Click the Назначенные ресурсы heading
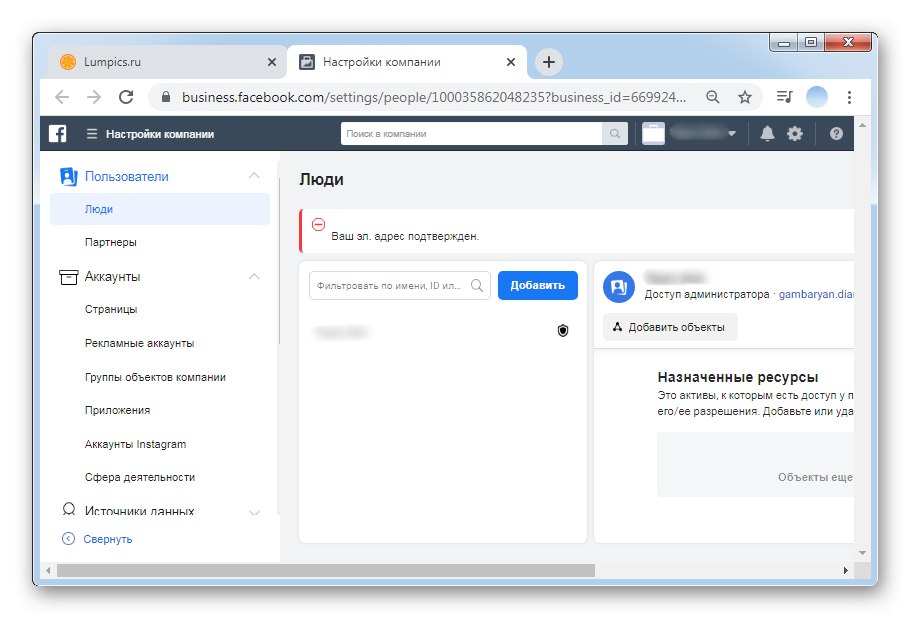The image size is (911, 619). click(738, 377)
